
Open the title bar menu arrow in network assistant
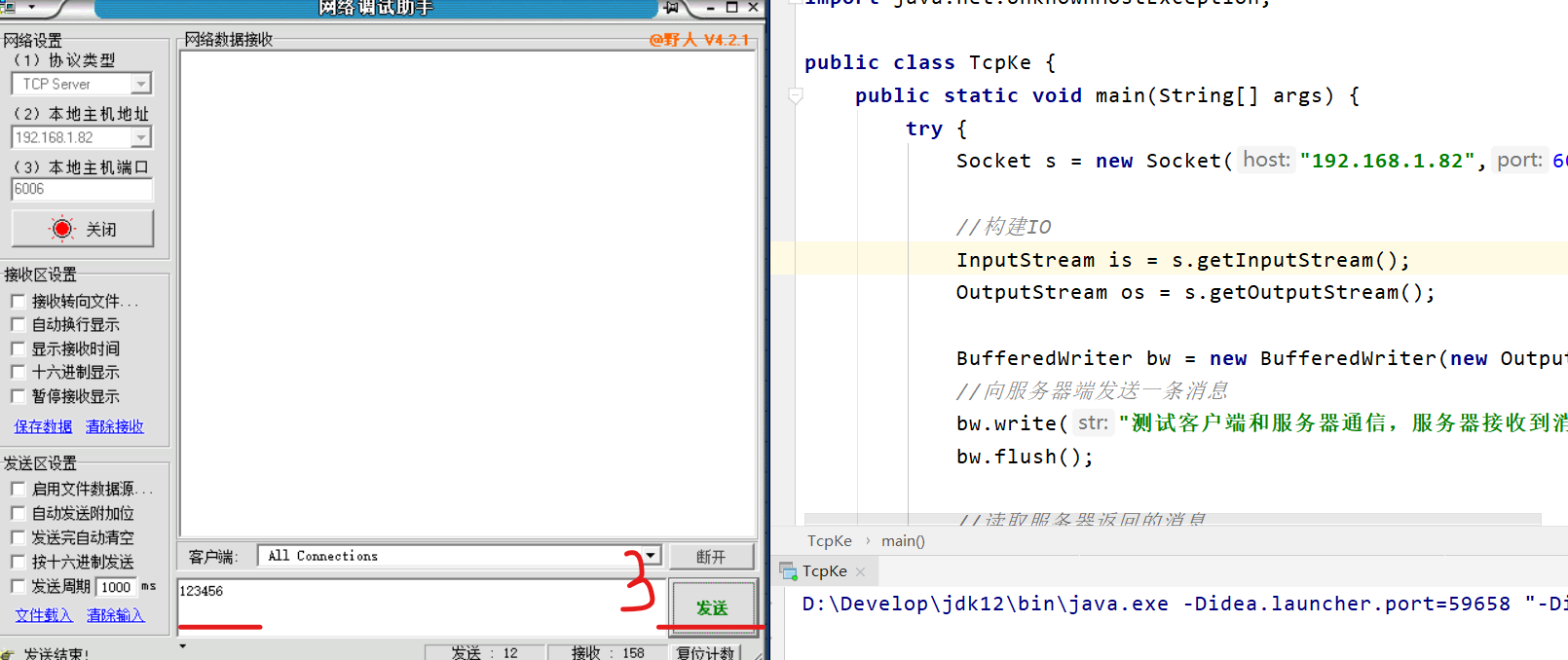coord(32,7)
